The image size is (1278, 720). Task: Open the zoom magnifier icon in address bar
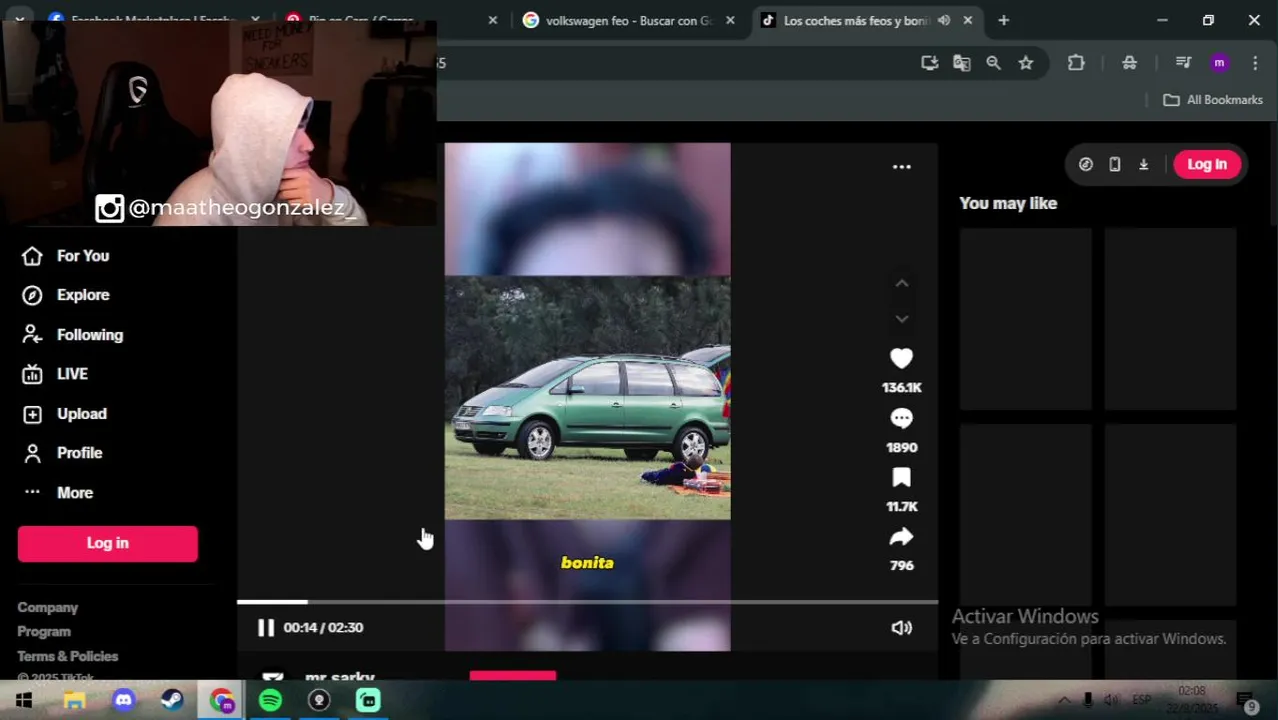994,63
